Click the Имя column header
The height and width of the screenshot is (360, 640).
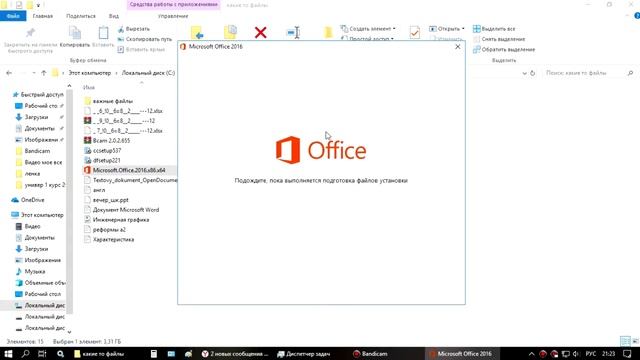pos(89,87)
